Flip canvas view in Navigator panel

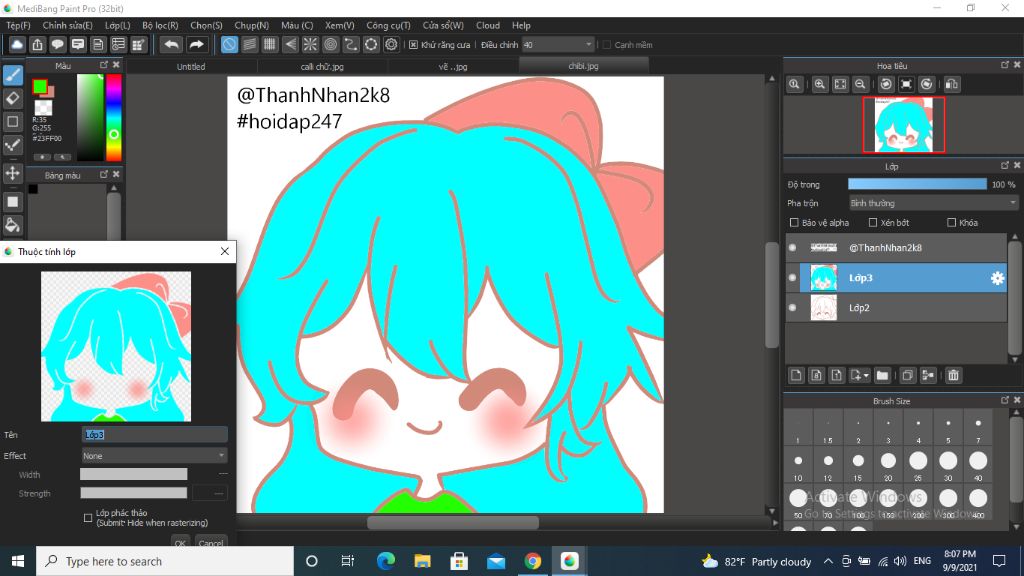[x=952, y=84]
